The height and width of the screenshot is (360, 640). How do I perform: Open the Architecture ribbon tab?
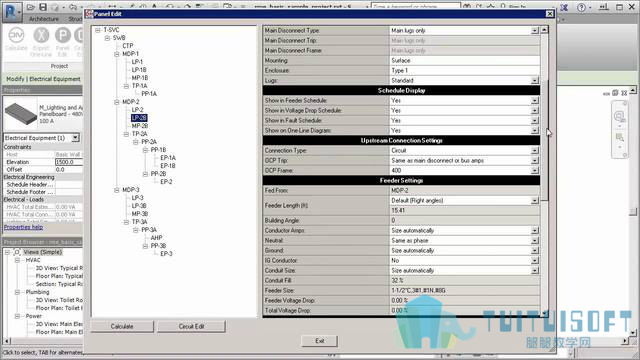[44, 19]
